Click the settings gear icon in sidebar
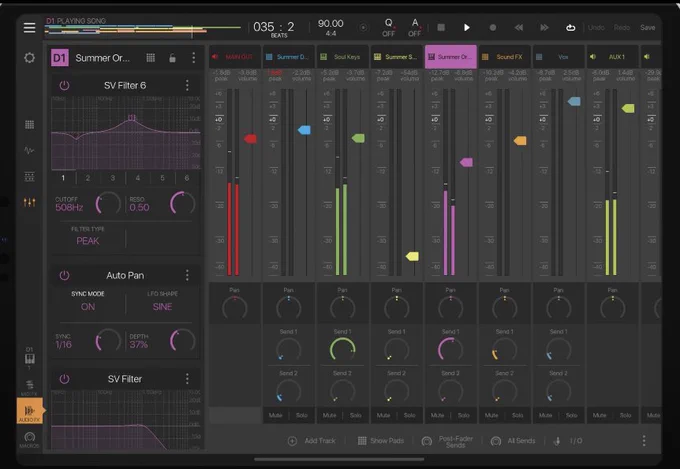680x469 pixels. tap(29, 58)
